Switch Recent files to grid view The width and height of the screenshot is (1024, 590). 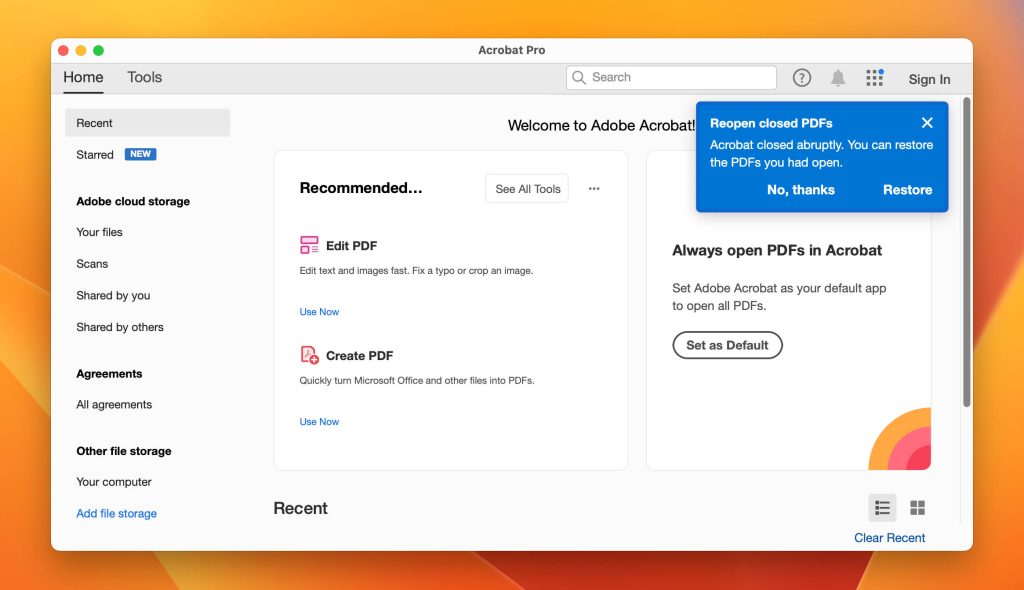917,508
